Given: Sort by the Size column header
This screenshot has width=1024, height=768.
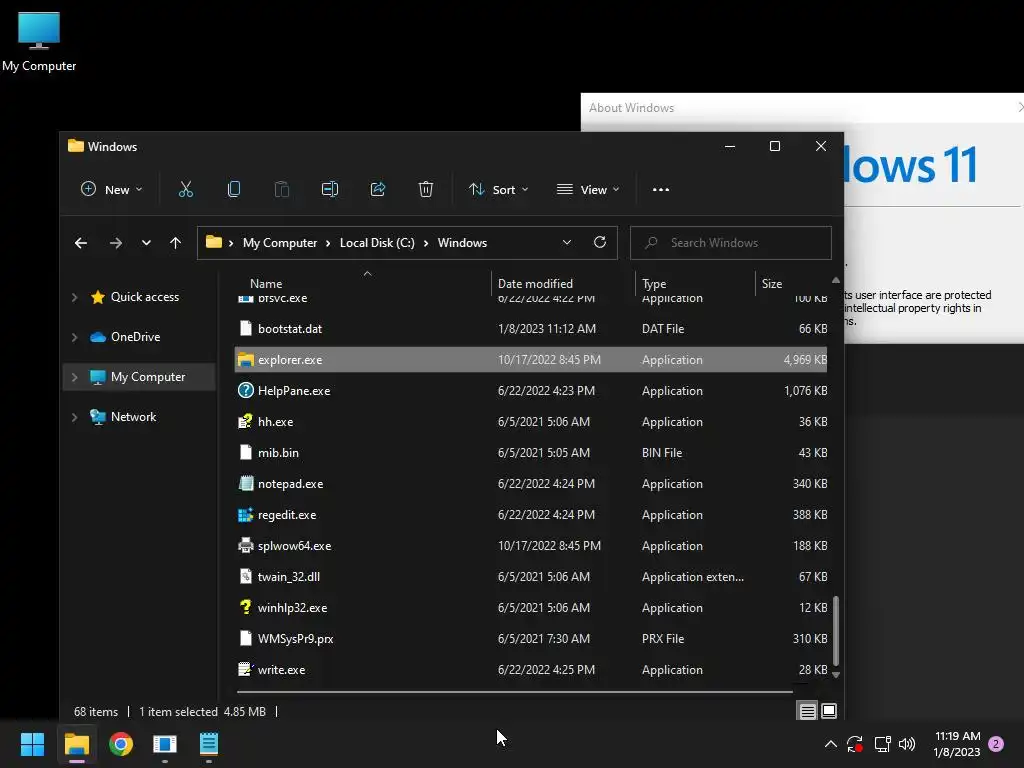Looking at the screenshot, I should tap(771, 283).
